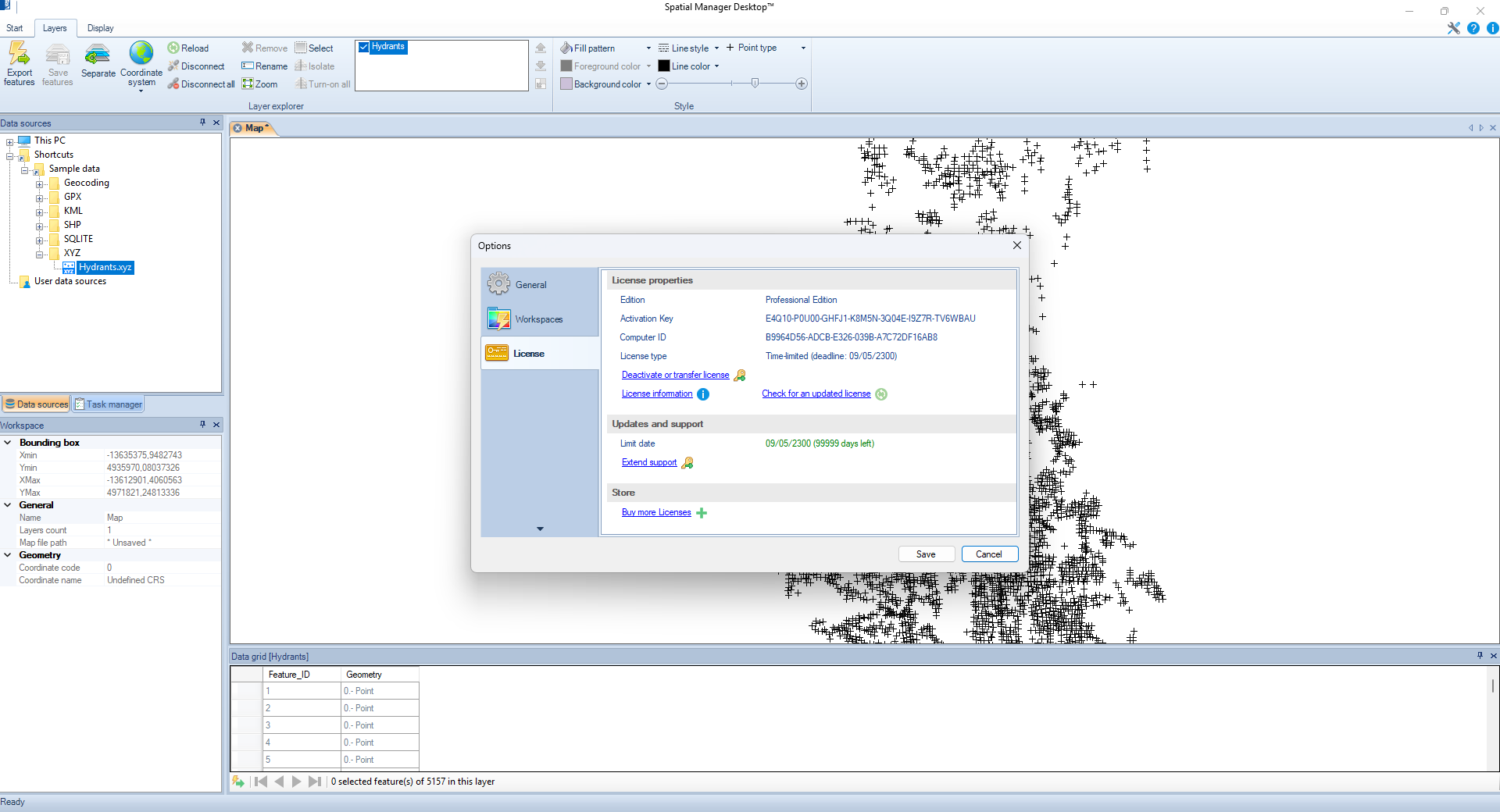Move layer up arrow icon
The width and height of the screenshot is (1500, 812).
tap(541, 48)
